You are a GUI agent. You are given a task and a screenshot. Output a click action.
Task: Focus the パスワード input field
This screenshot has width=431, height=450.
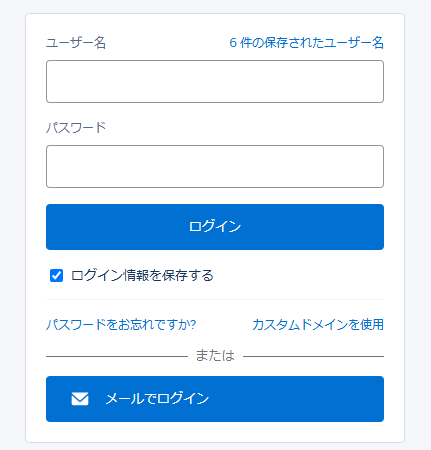(215, 166)
